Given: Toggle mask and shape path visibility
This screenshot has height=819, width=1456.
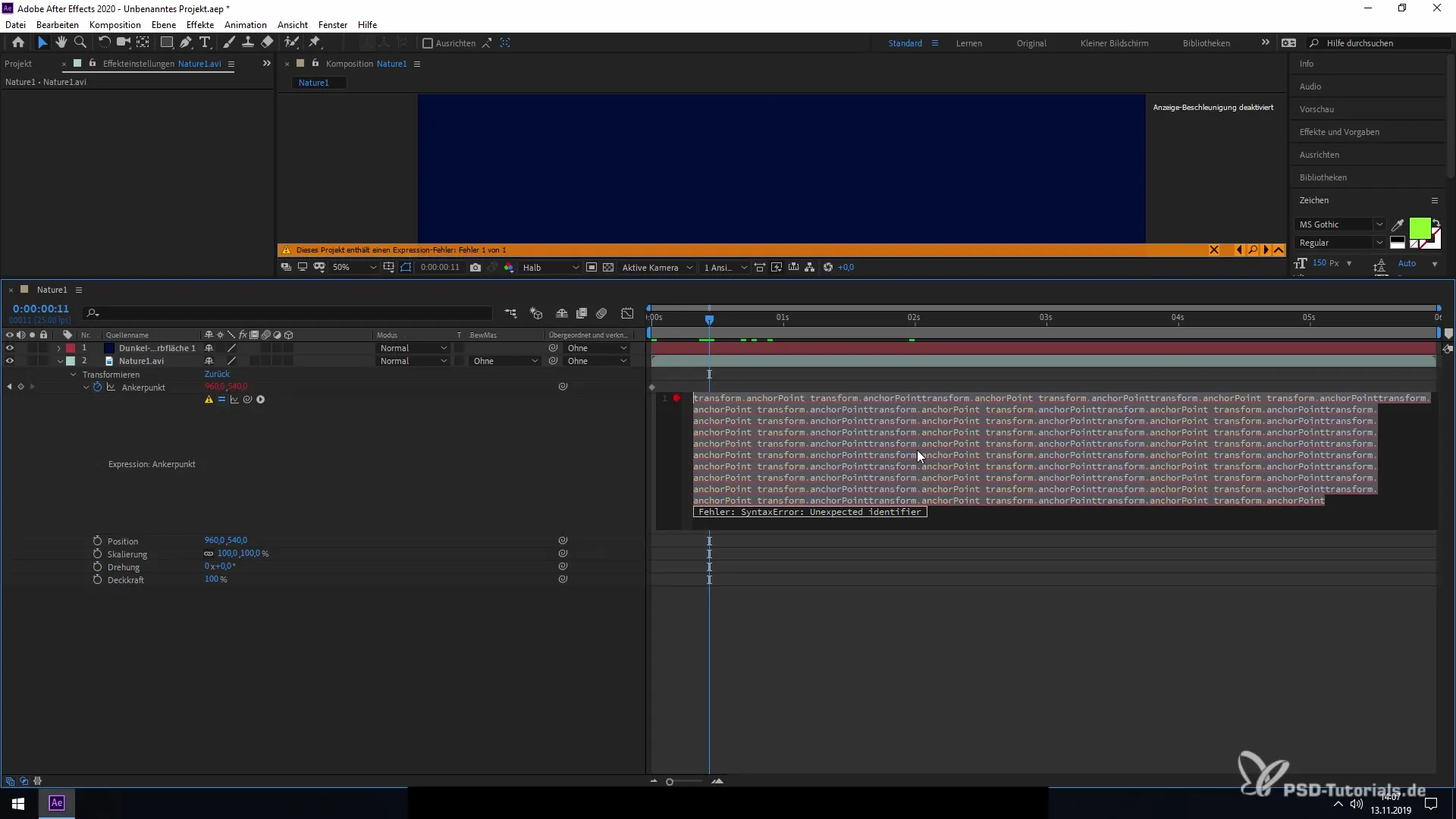Looking at the screenshot, I should 406,268.
